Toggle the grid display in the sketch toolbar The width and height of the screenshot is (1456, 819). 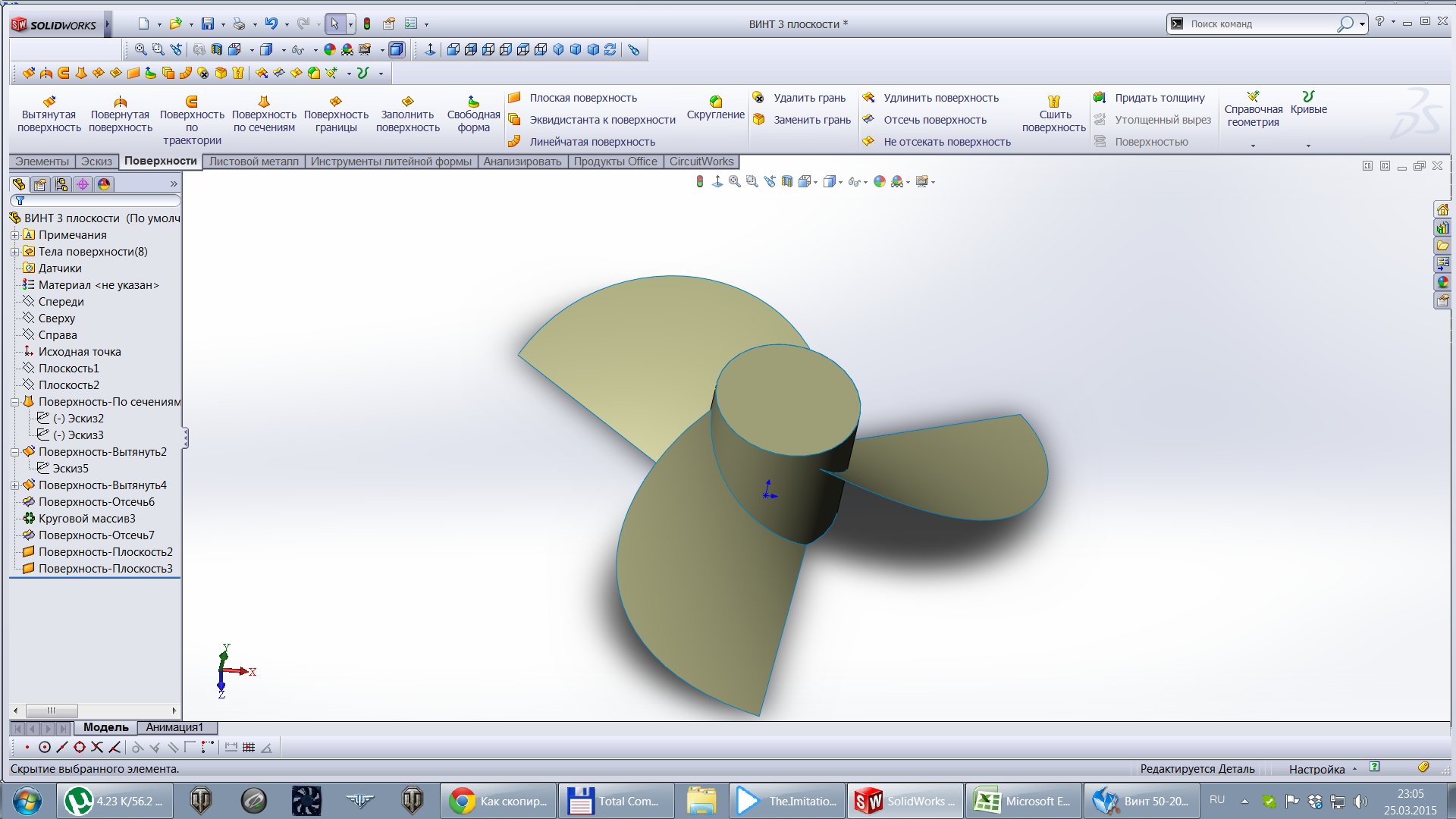tap(249, 748)
